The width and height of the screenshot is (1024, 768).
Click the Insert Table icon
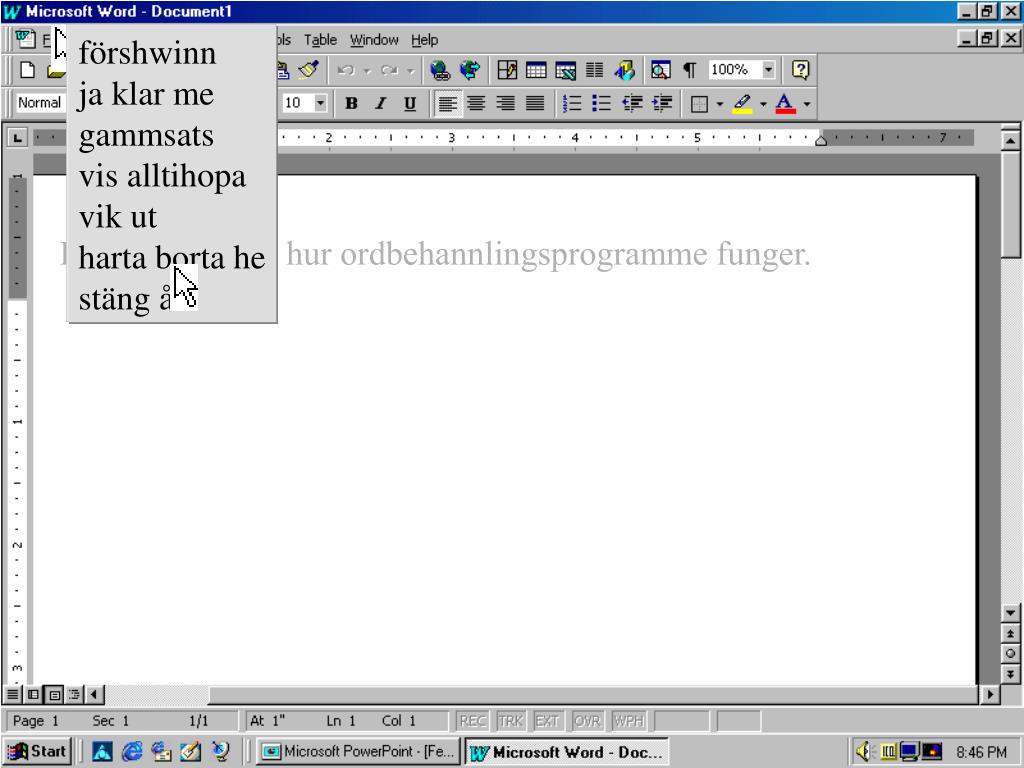coord(536,70)
